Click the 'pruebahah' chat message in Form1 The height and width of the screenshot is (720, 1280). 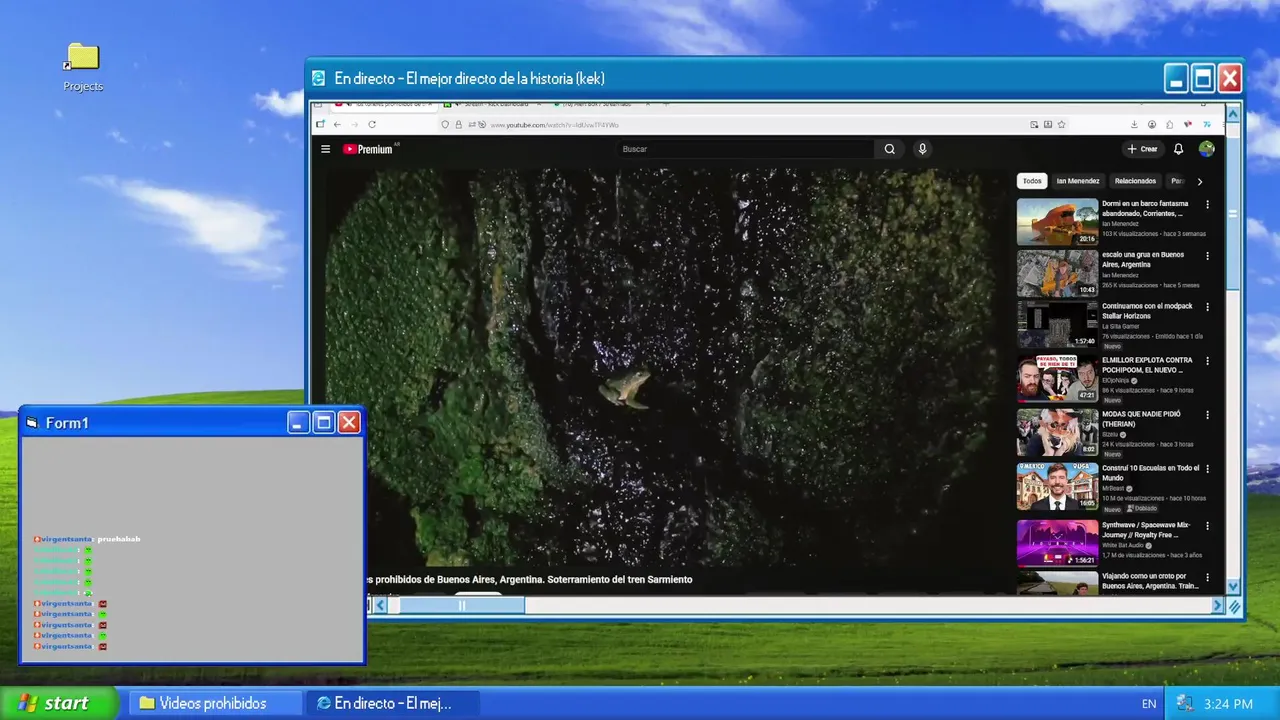point(118,539)
